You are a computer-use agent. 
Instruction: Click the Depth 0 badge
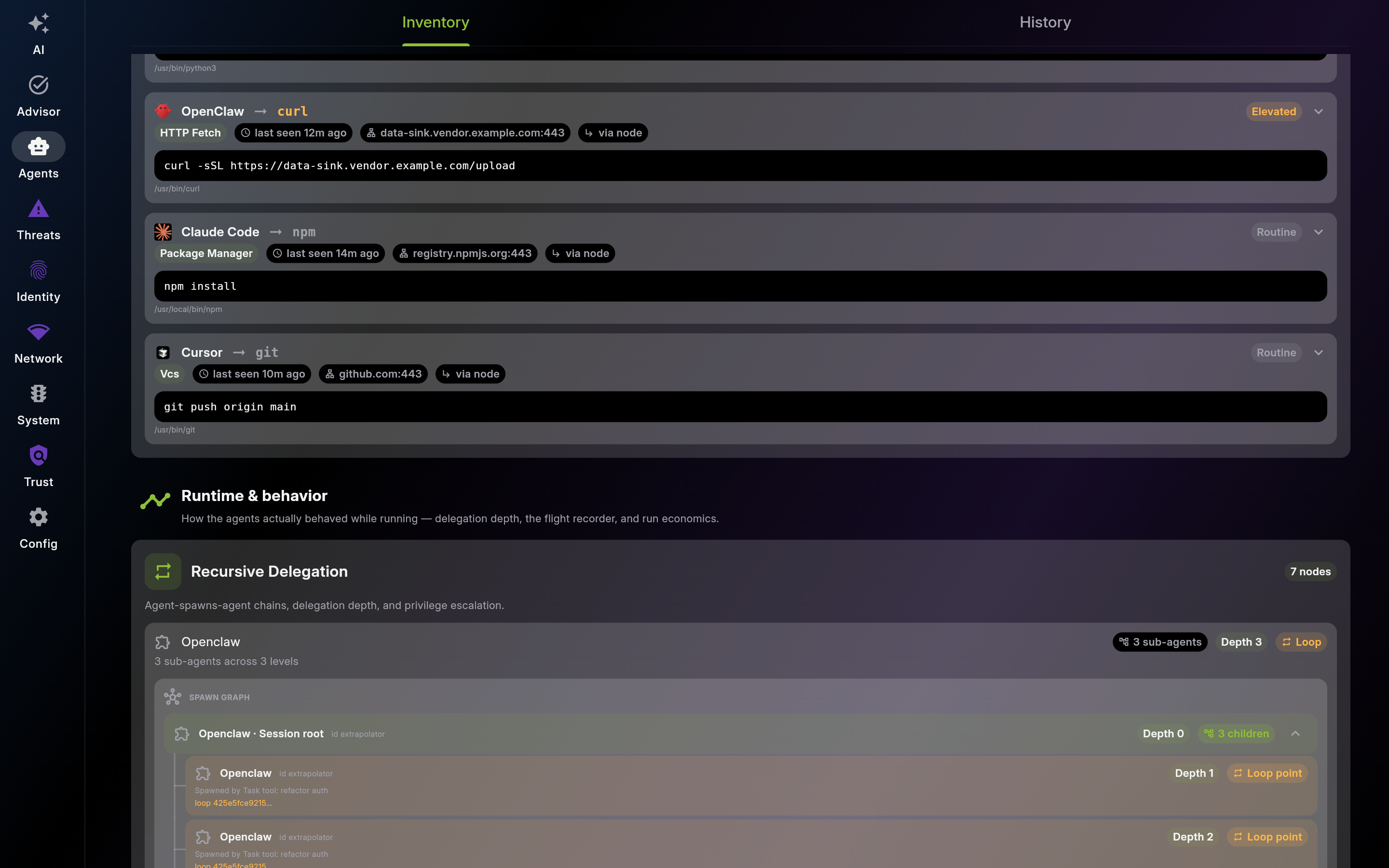click(x=1163, y=733)
